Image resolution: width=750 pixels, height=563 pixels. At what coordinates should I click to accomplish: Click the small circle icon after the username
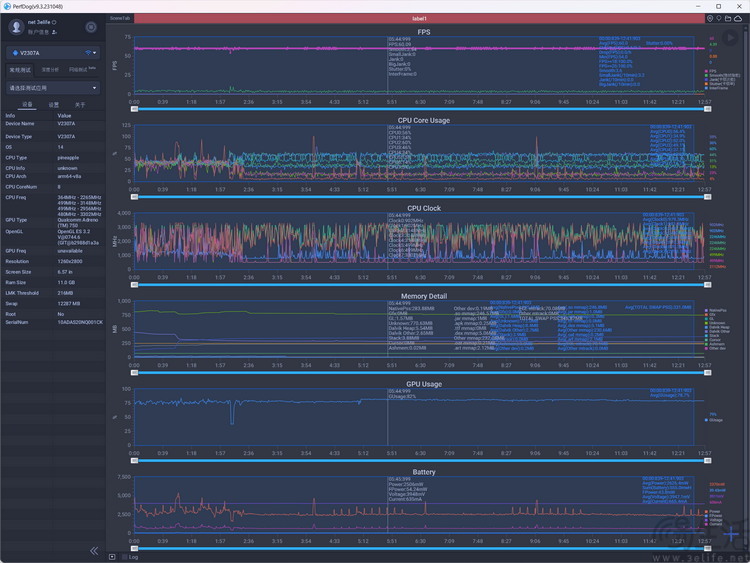[54, 22]
